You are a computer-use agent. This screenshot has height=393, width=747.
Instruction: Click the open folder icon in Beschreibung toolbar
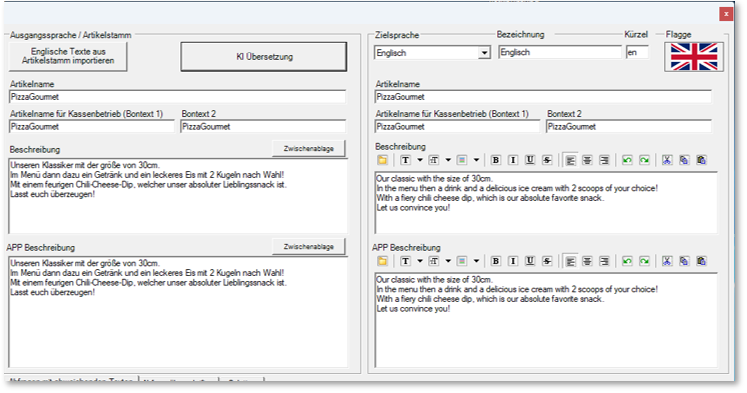click(x=382, y=160)
